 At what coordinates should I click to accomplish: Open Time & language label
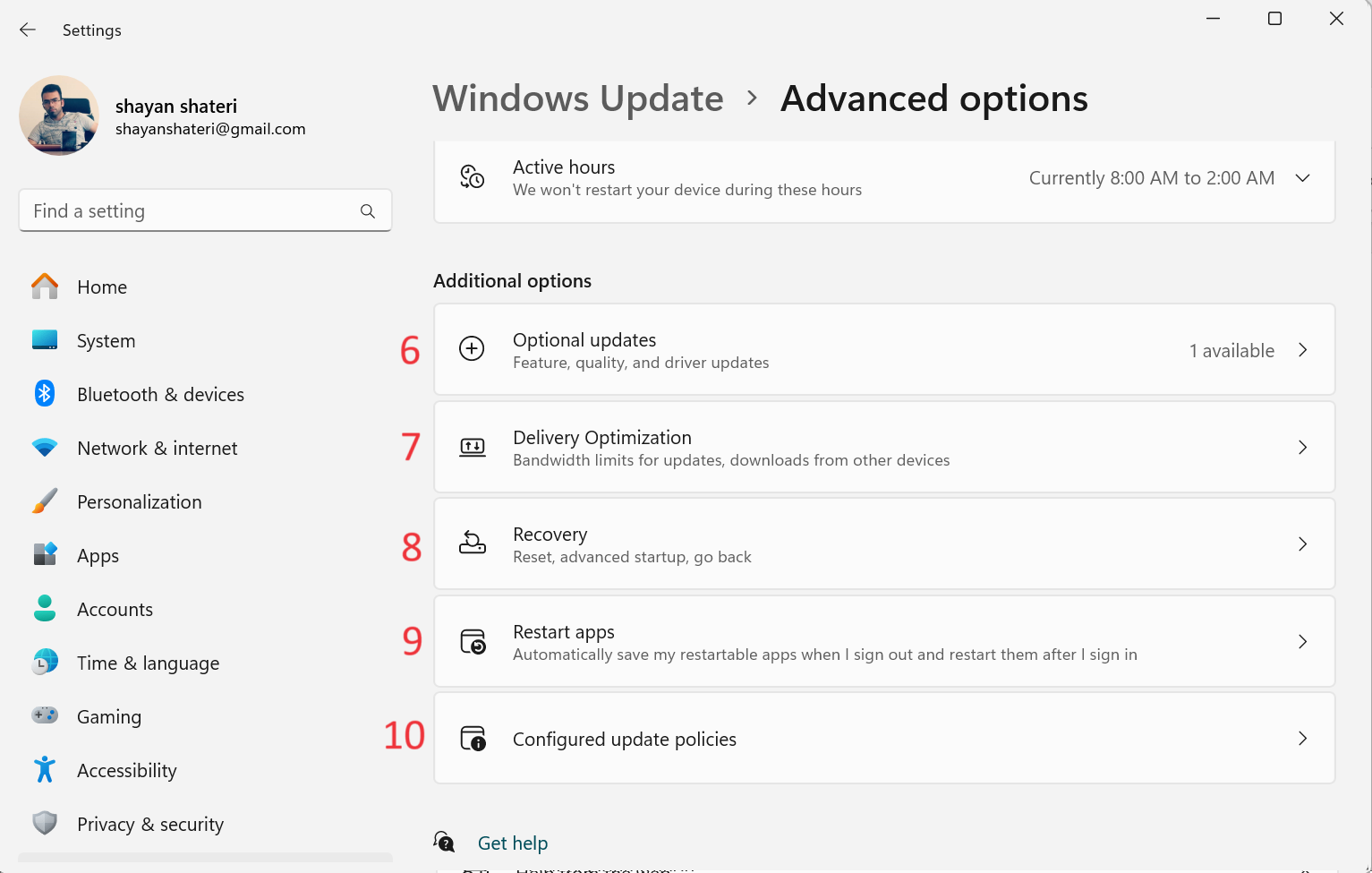point(149,663)
